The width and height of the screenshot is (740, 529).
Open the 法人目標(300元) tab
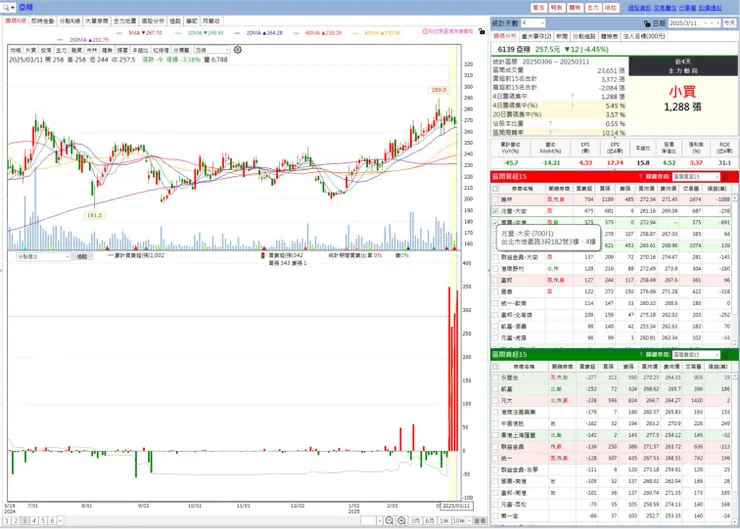coord(644,36)
